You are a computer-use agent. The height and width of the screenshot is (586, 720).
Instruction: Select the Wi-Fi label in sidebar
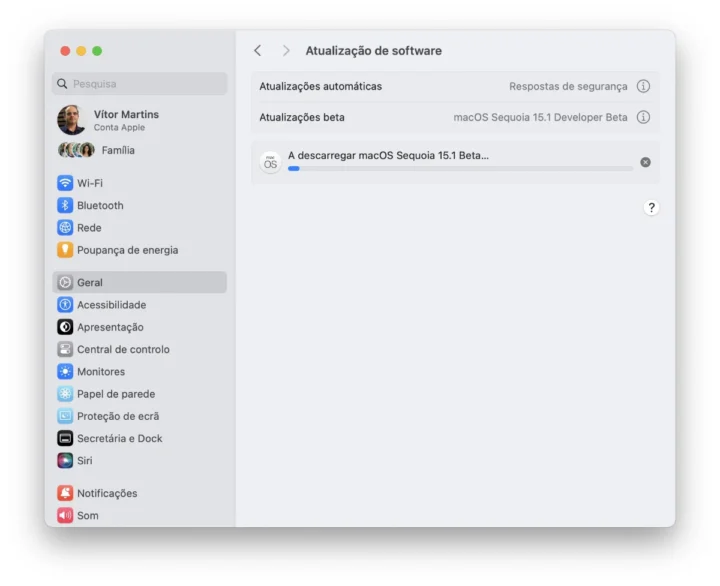pos(90,183)
